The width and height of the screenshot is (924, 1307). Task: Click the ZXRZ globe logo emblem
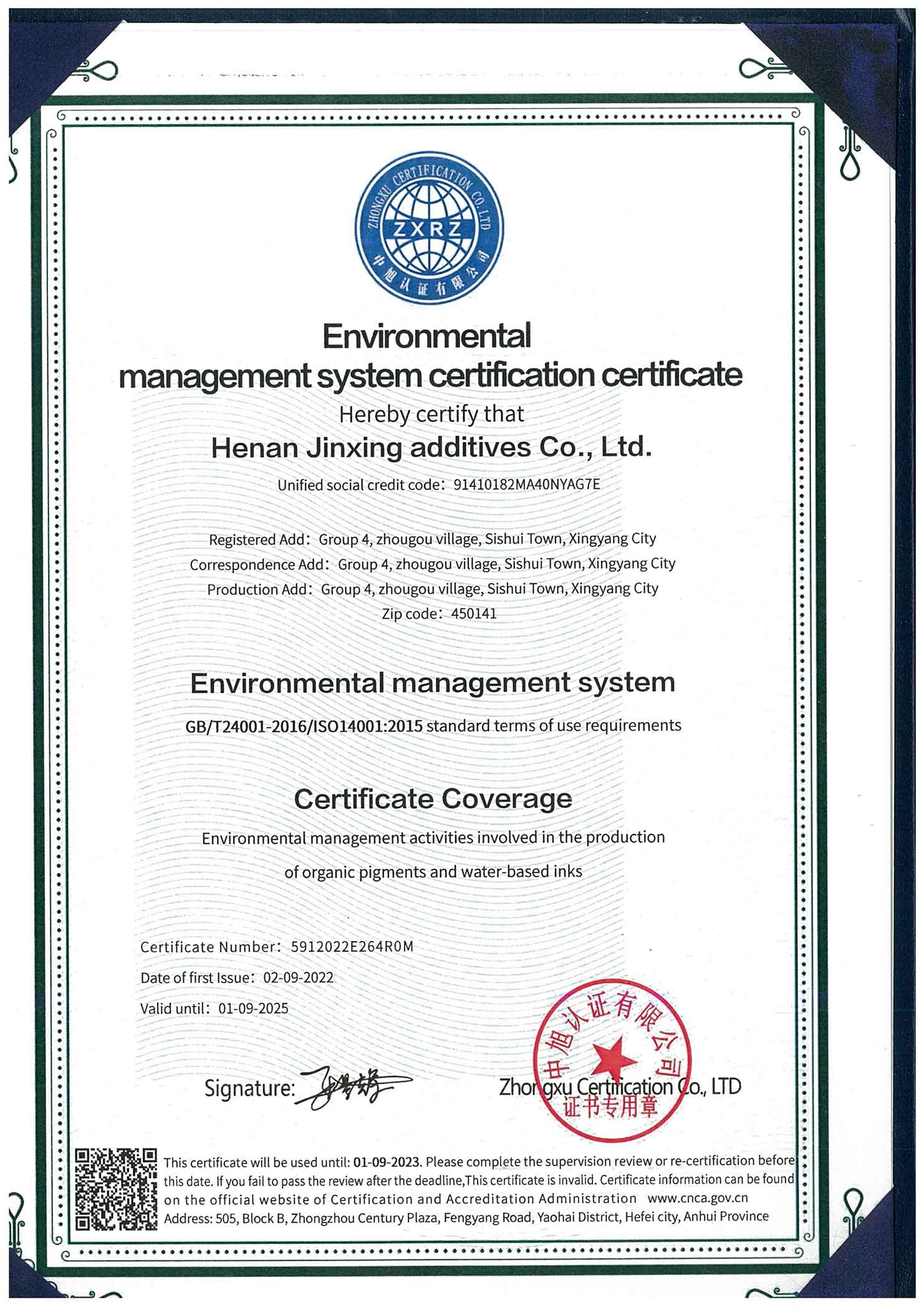[x=430, y=228]
